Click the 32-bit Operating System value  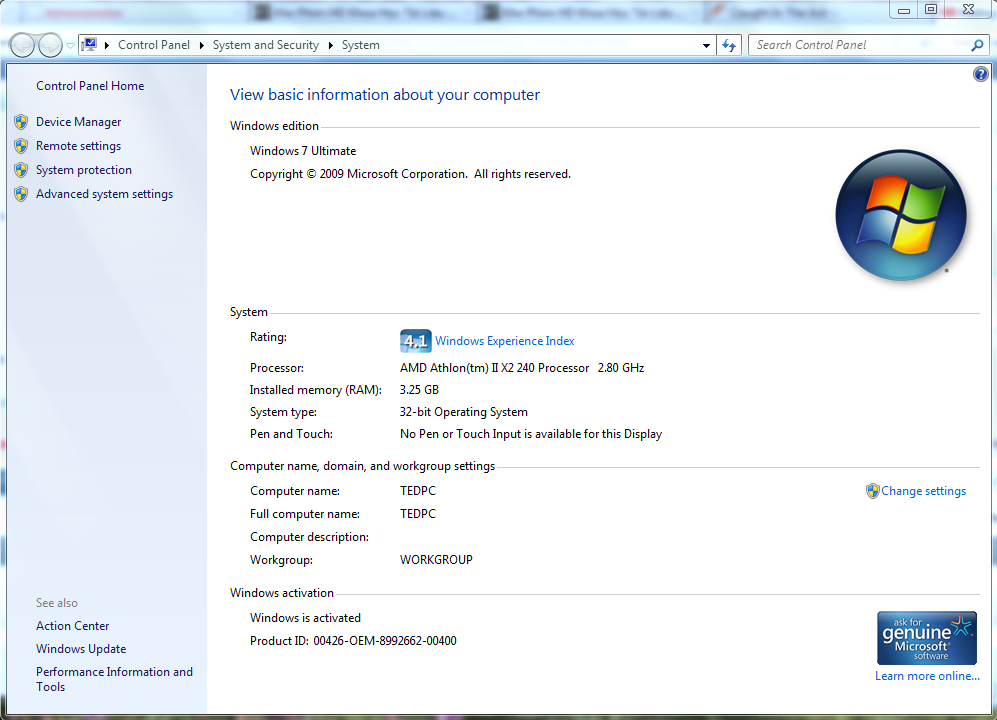[464, 412]
